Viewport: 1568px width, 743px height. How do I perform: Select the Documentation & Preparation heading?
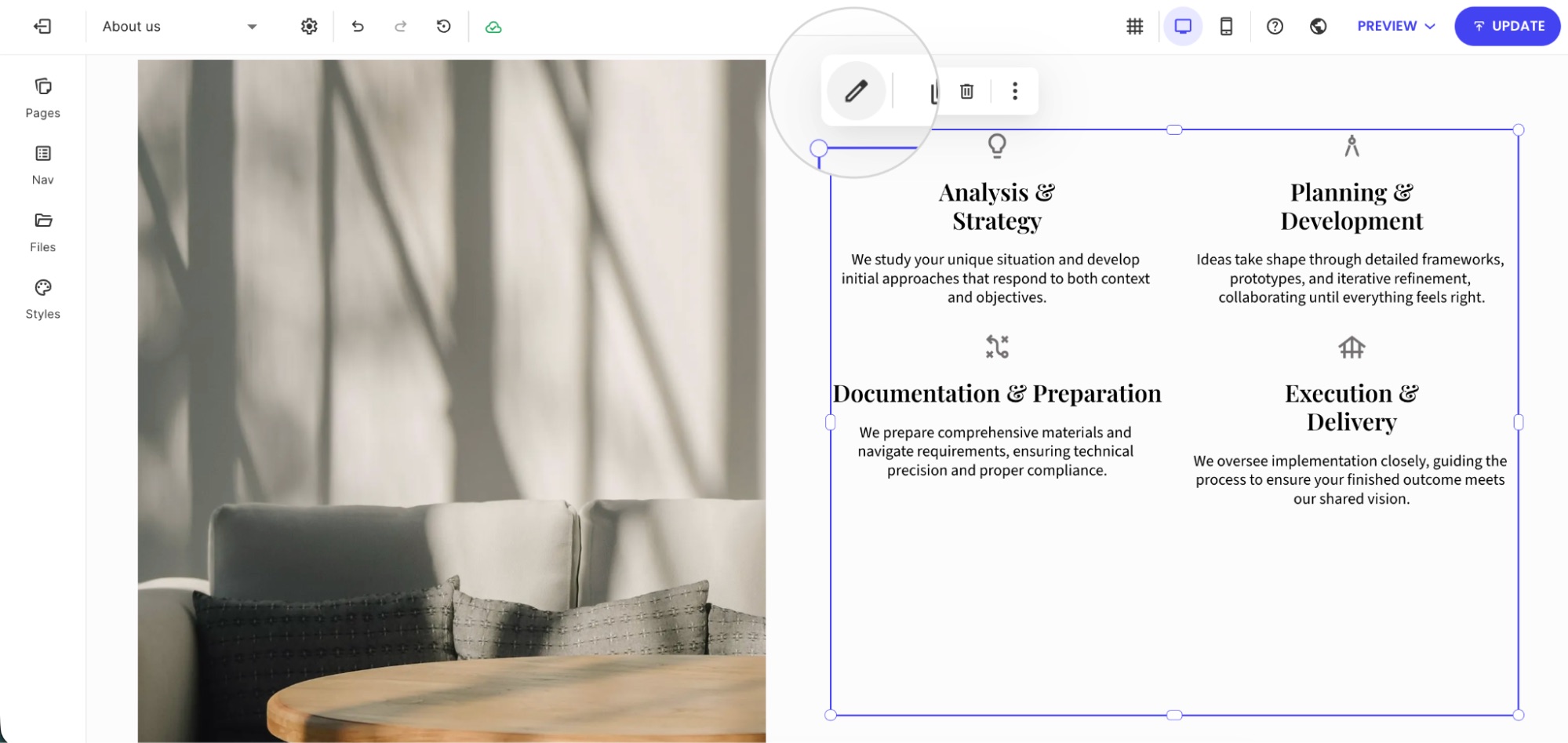[x=997, y=393]
